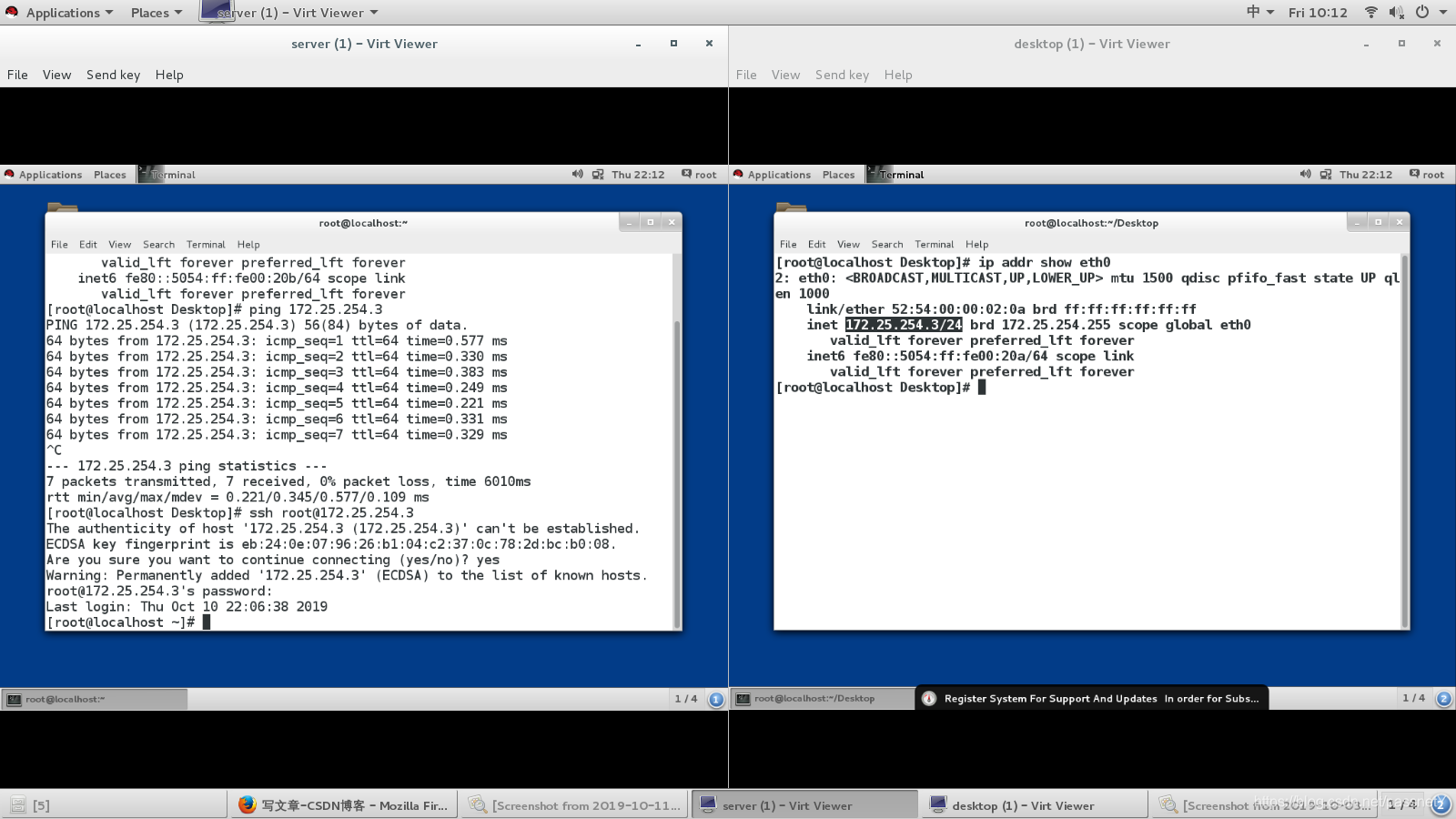
Task: Open File menu in desktop guest terminal
Action: tap(788, 244)
